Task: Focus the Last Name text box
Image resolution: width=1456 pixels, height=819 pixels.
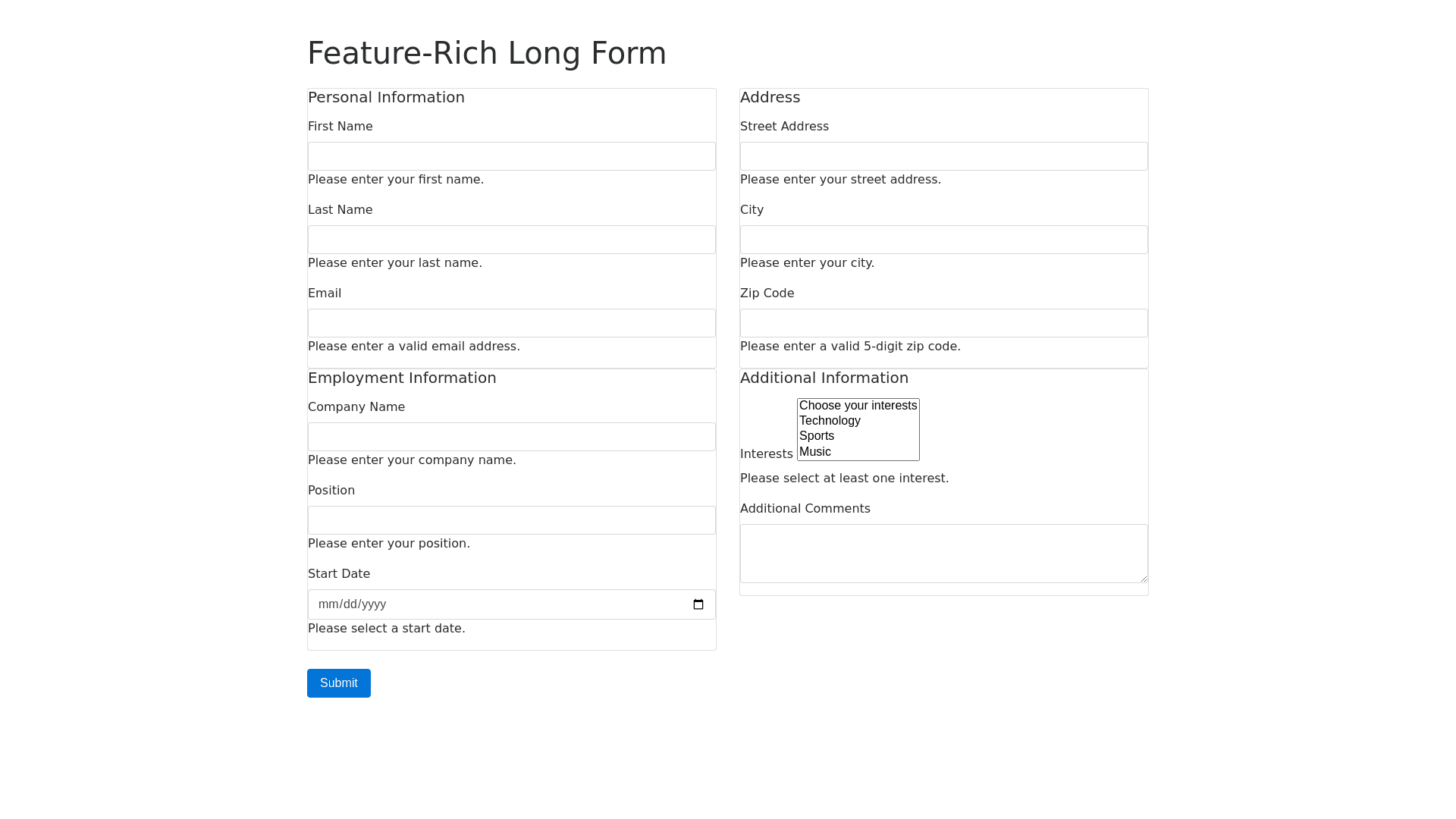Action: coord(512,240)
